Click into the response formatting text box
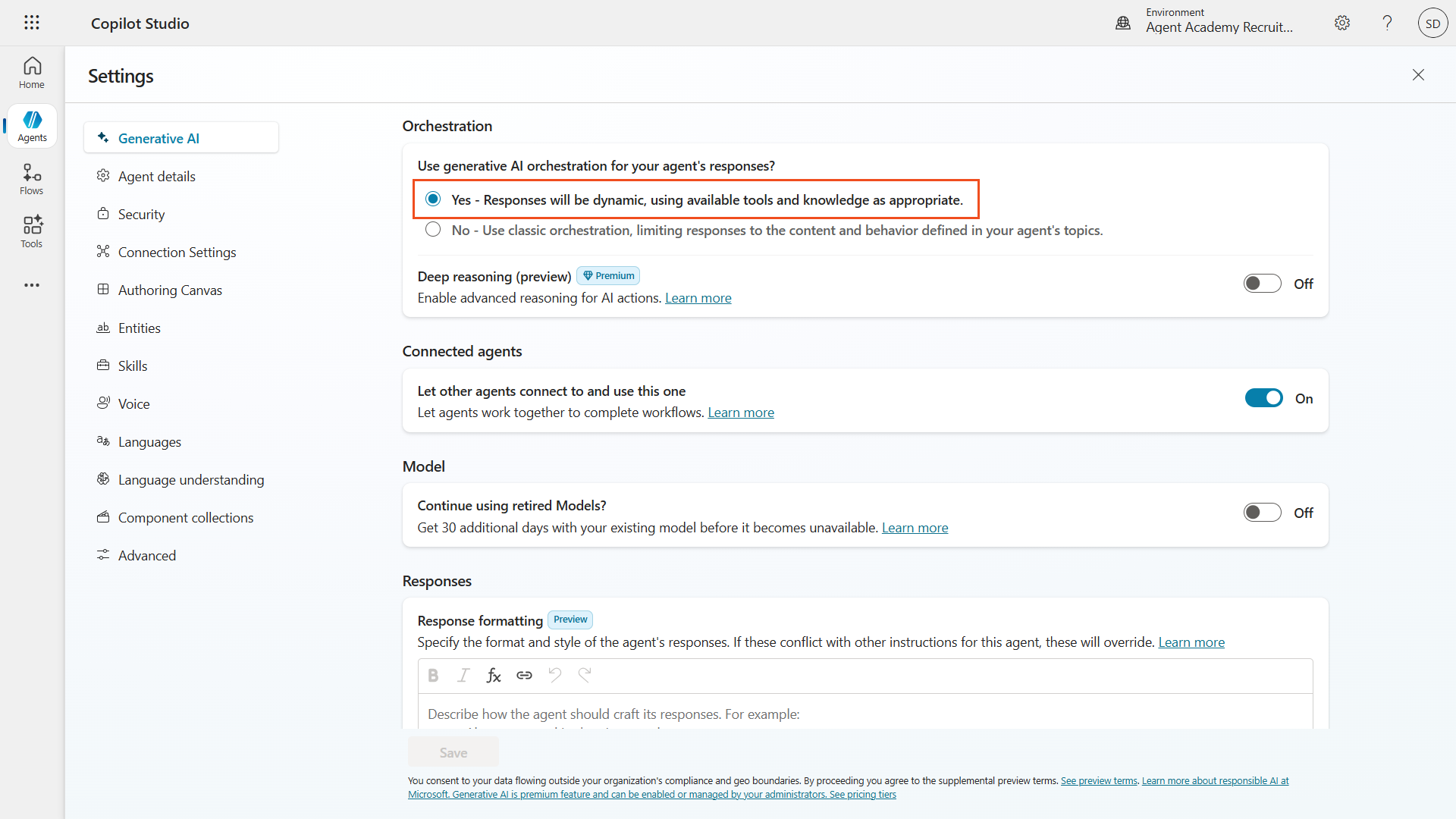Screen dimensions: 1456x819 tap(864, 713)
